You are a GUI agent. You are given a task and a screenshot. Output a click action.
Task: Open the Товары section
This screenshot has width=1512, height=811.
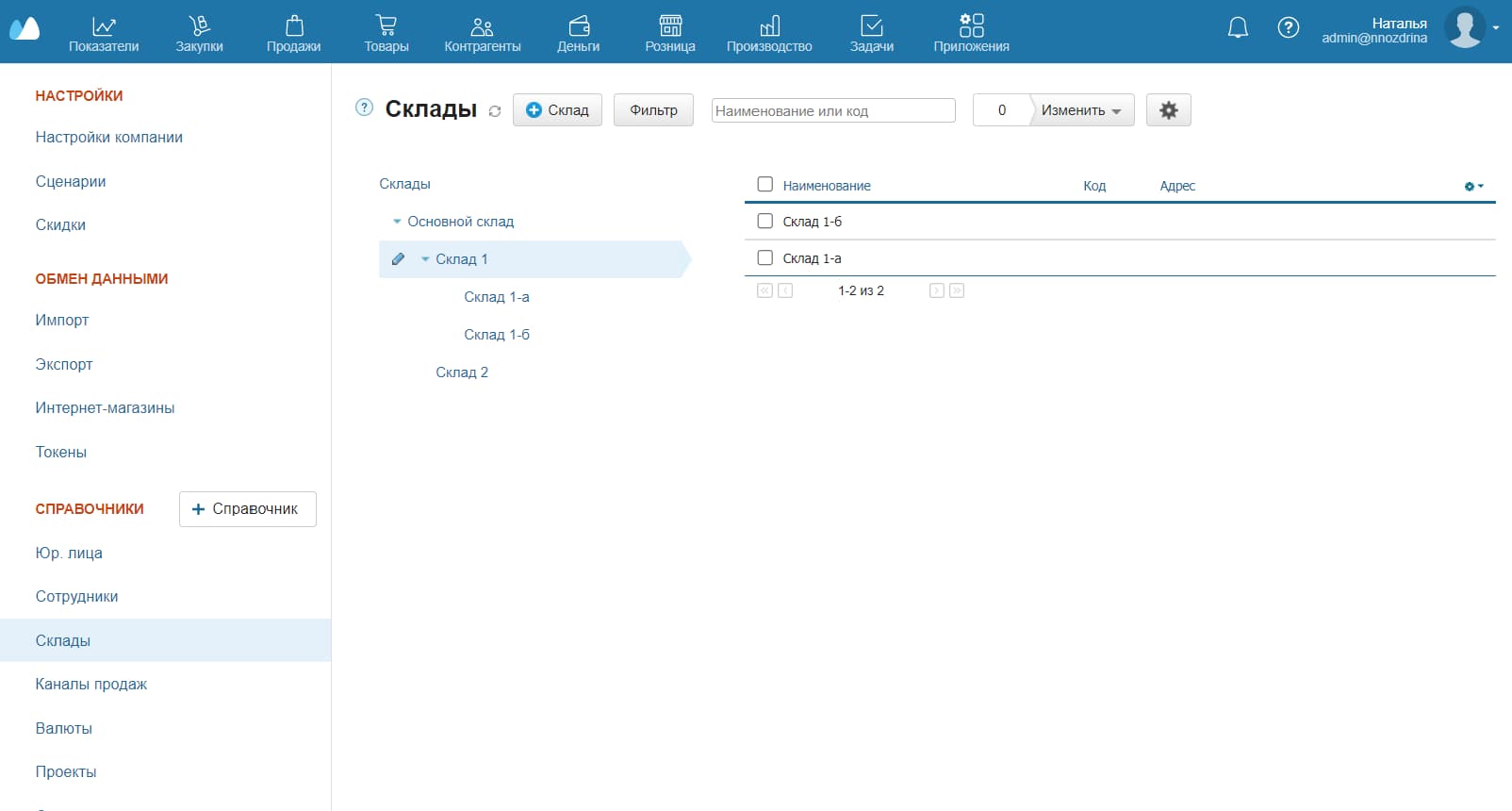tap(386, 33)
